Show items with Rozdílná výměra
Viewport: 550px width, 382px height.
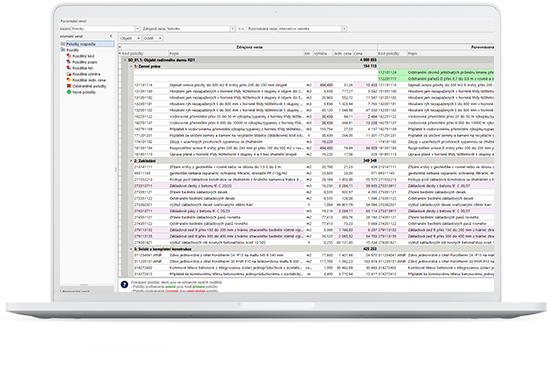click(86, 74)
